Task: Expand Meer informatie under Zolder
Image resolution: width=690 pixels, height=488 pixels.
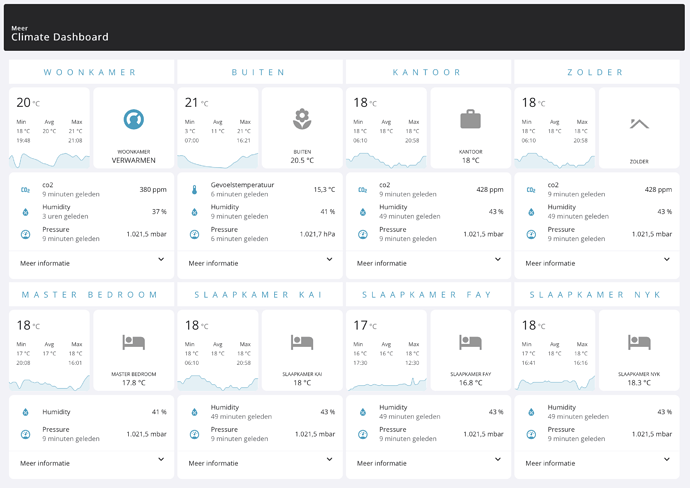Action: 597,263
